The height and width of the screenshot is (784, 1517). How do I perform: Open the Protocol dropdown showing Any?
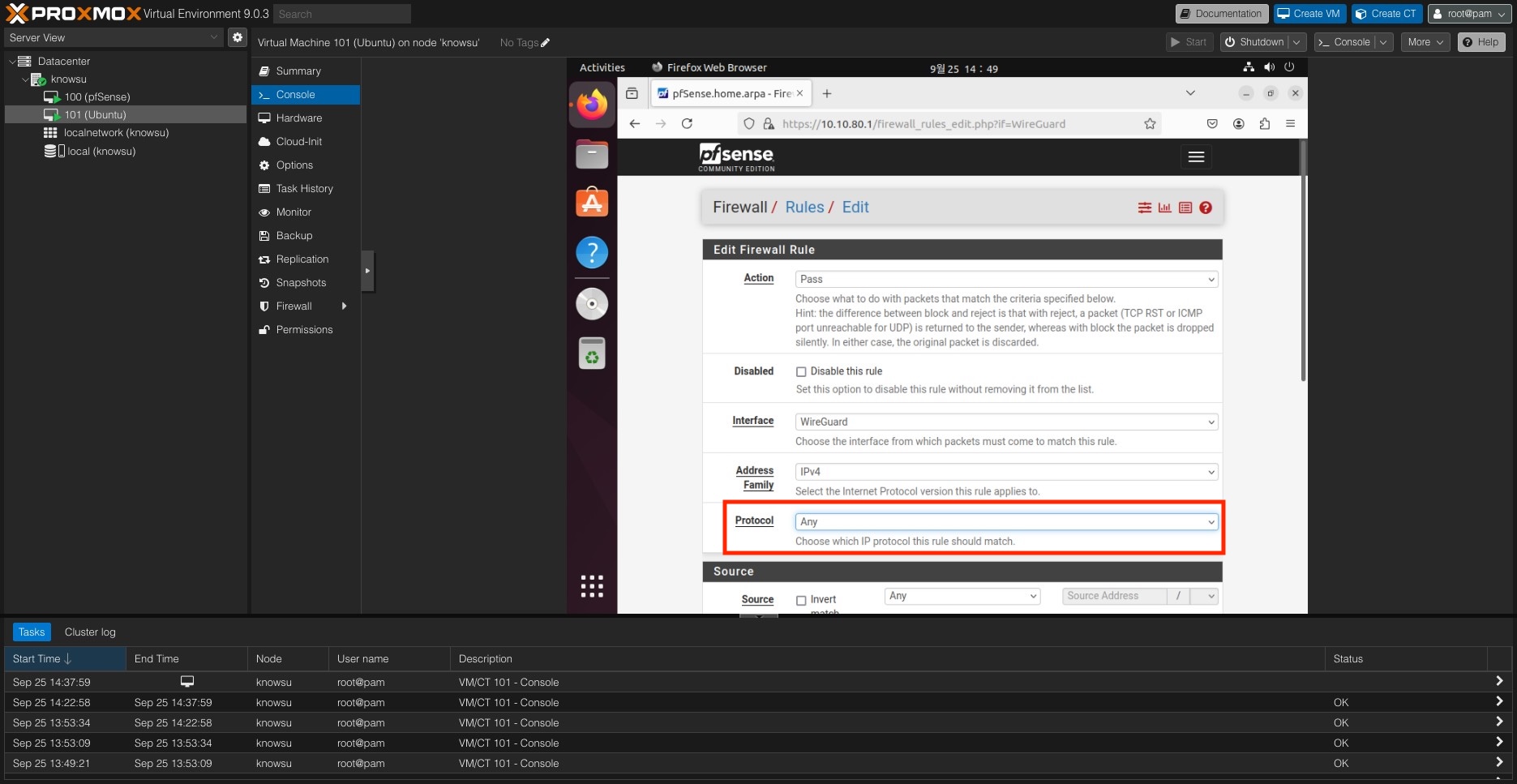(x=1006, y=521)
